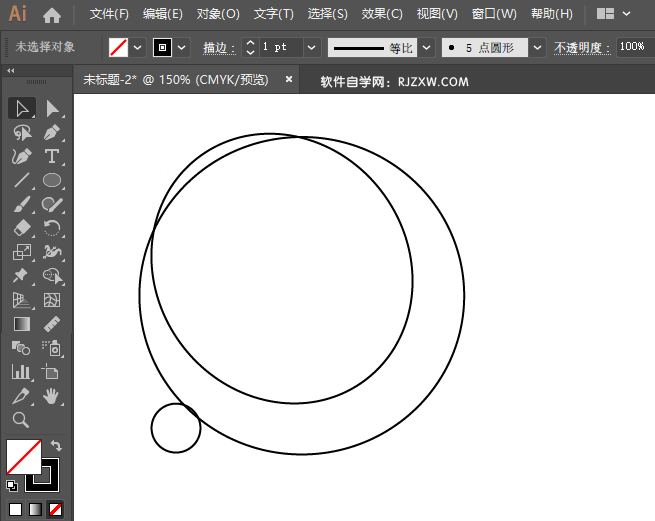Viewport: 655px width, 521px height.
Task: Open the 编辑(E) menu
Action: pos(162,14)
